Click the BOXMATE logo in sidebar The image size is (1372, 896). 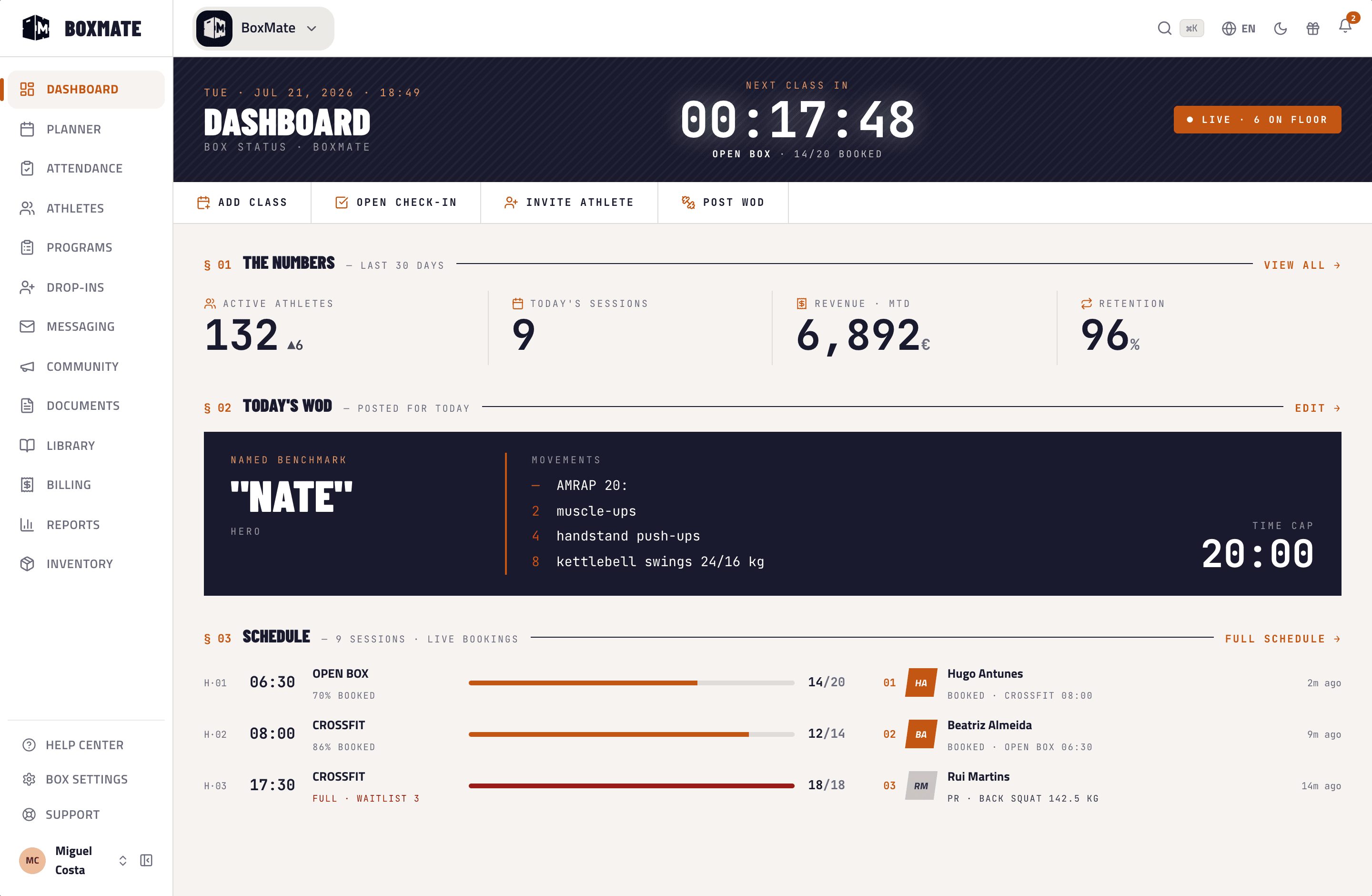81,28
